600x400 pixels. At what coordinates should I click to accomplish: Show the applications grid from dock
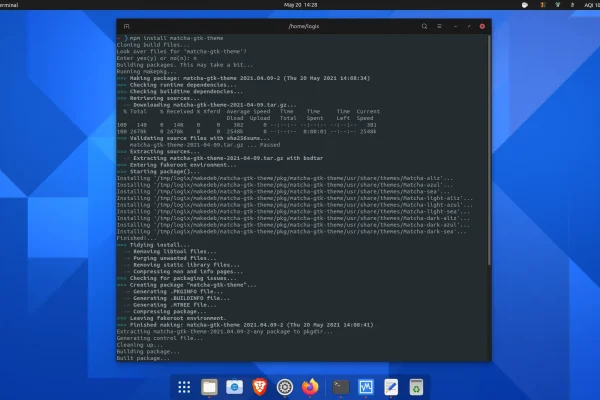184,387
